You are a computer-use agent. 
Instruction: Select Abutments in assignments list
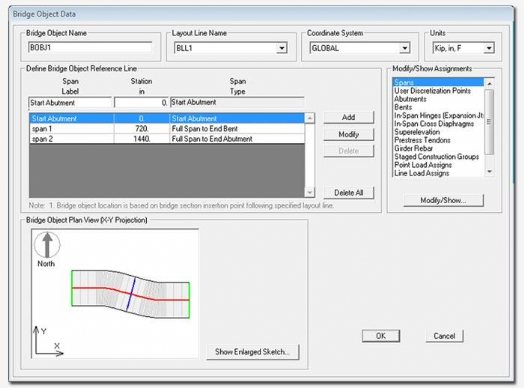pyautogui.click(x=410, y=99)
